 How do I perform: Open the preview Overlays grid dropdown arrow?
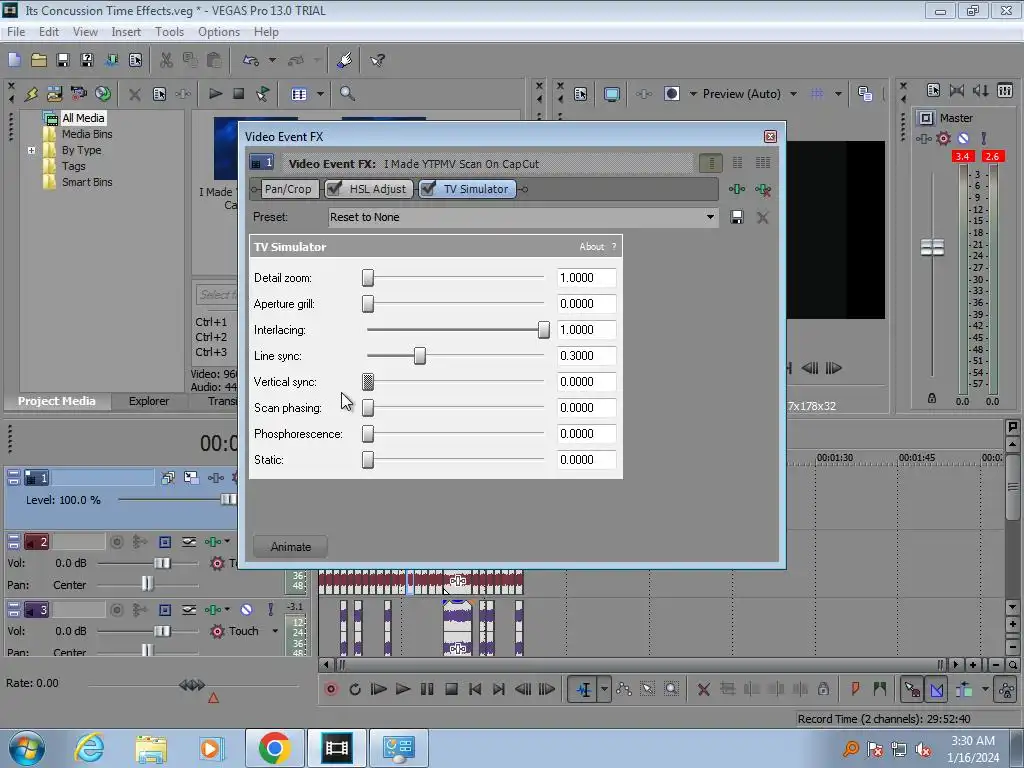(838, 94)
